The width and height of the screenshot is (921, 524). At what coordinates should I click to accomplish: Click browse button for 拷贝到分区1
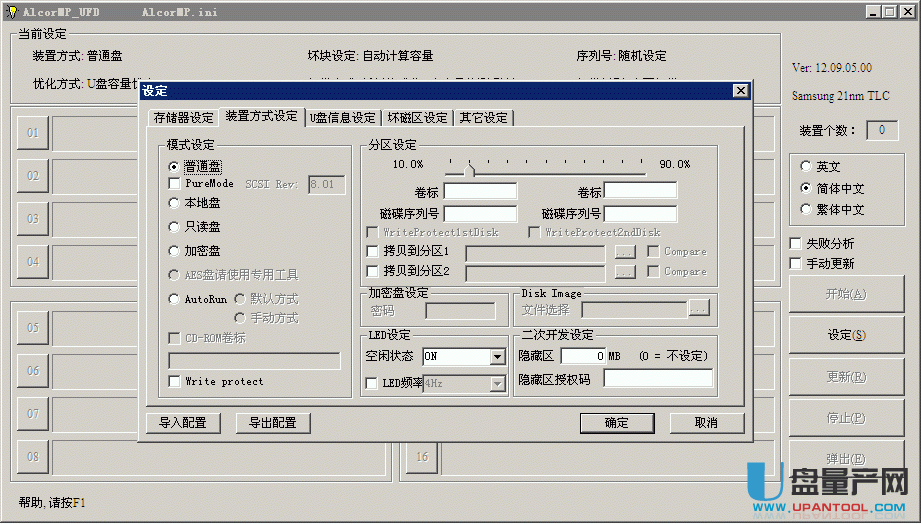click(624, 252)
